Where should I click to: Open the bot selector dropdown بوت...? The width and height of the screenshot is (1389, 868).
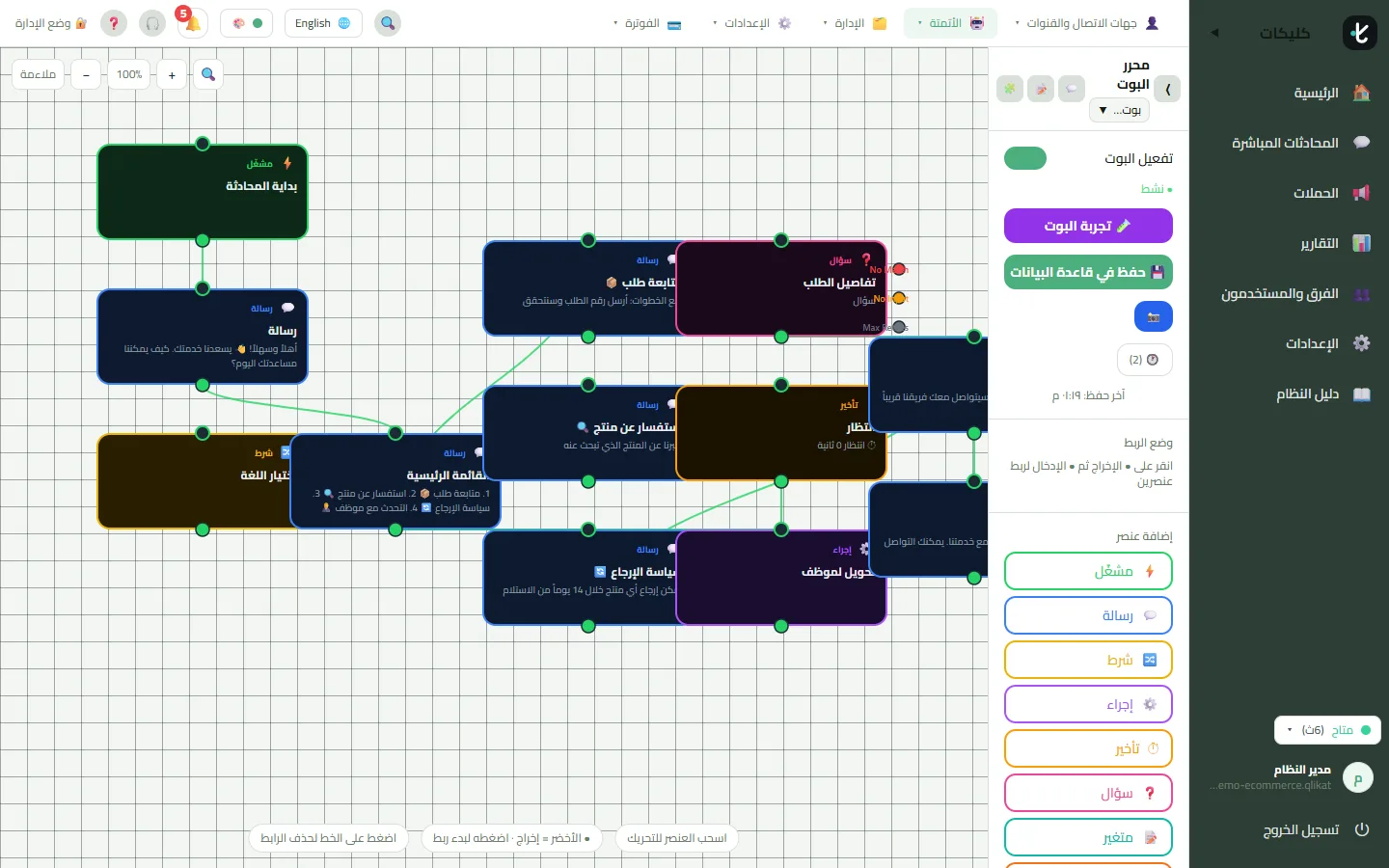pyautogui.click(x=1119, y=110)
